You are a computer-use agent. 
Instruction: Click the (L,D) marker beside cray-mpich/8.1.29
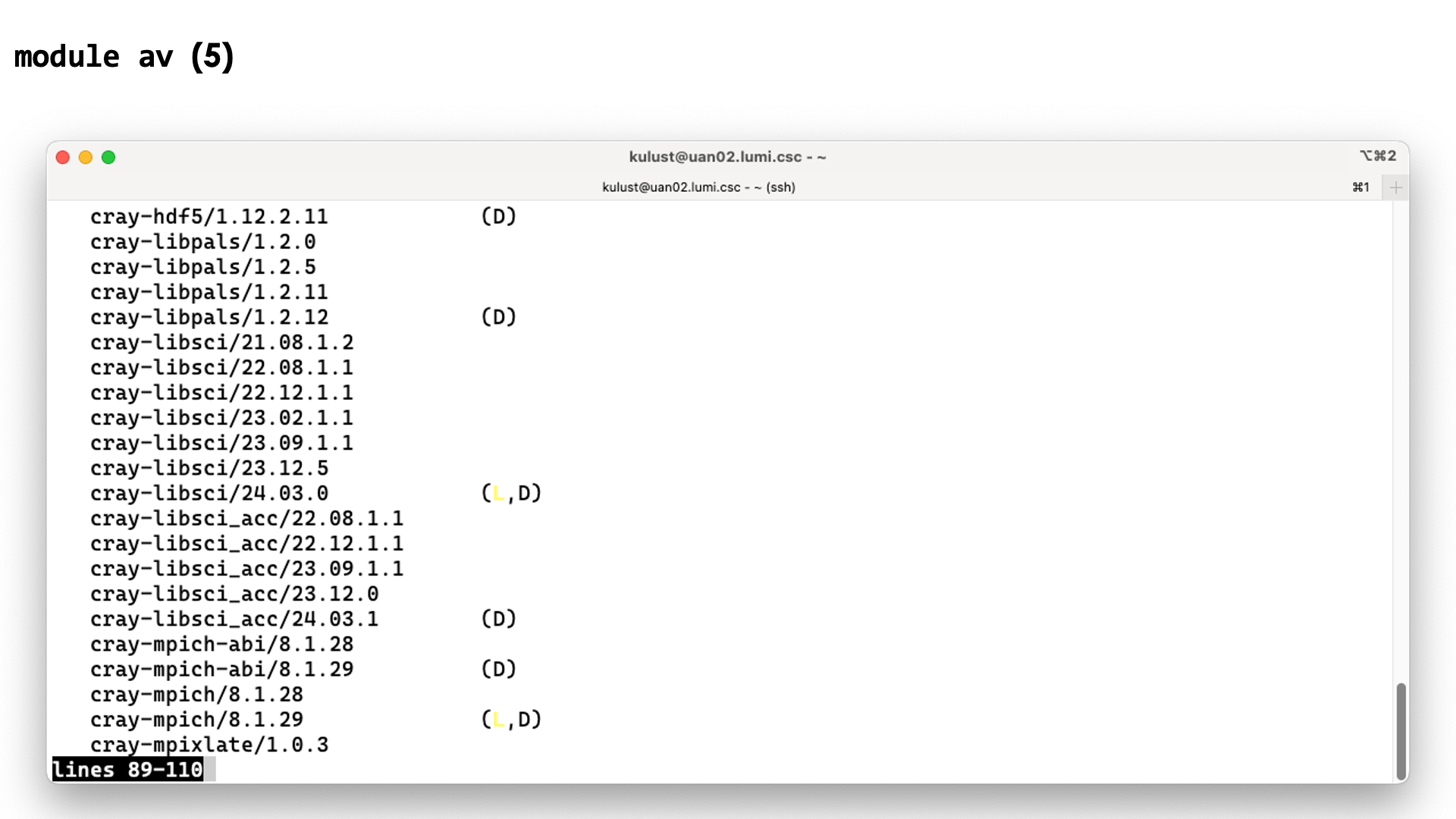[512, 720]
